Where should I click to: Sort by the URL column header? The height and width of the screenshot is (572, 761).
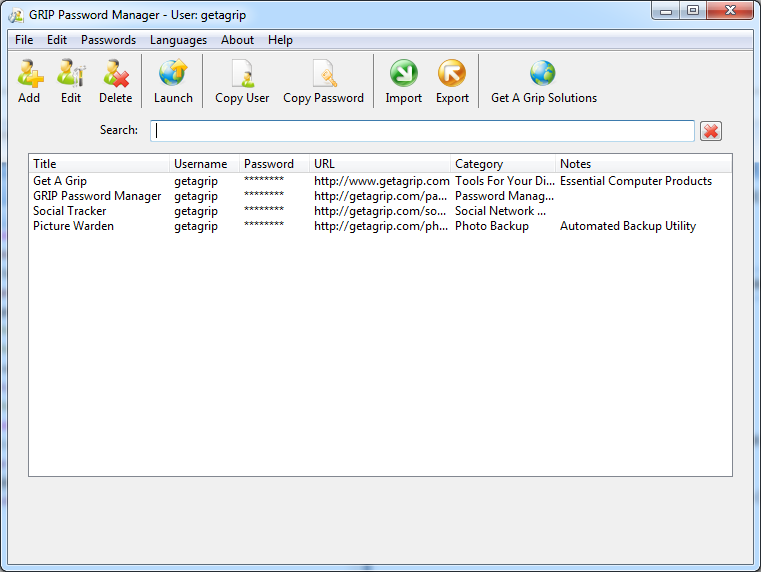380,163
